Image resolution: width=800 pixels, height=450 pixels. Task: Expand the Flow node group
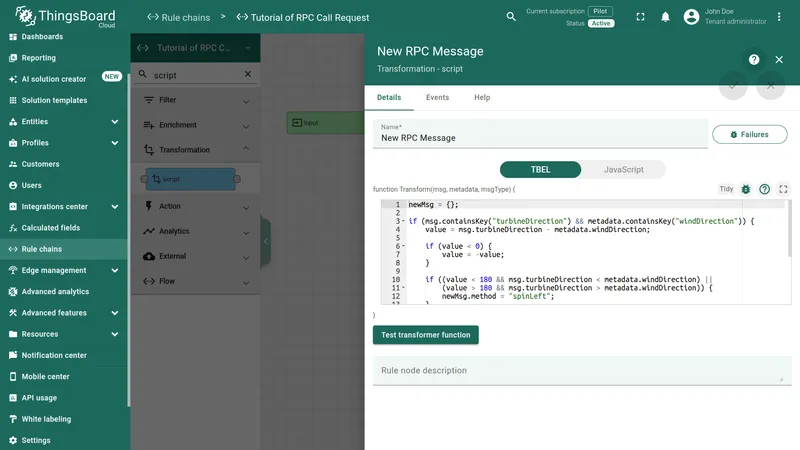195,282
